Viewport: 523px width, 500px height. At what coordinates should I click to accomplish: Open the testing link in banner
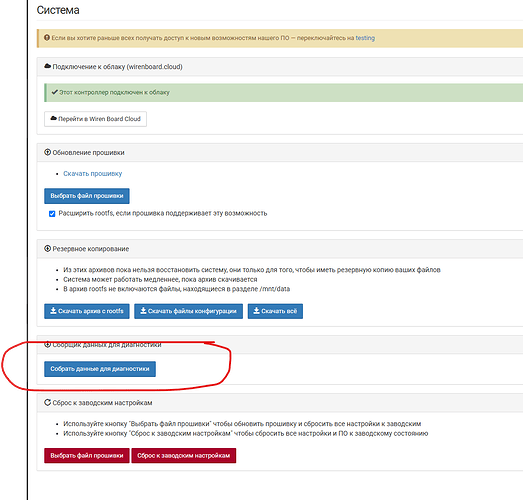(365, 38)
